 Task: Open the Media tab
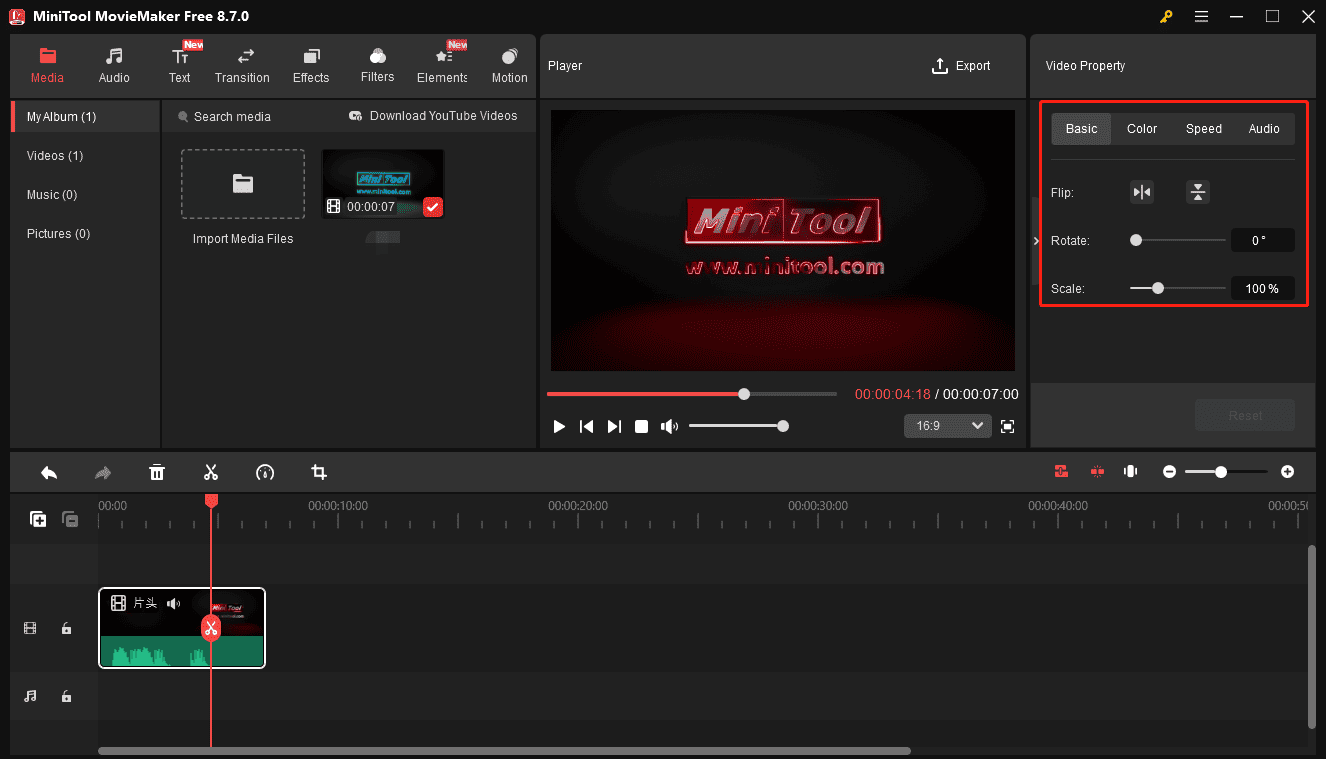[47, 65]
